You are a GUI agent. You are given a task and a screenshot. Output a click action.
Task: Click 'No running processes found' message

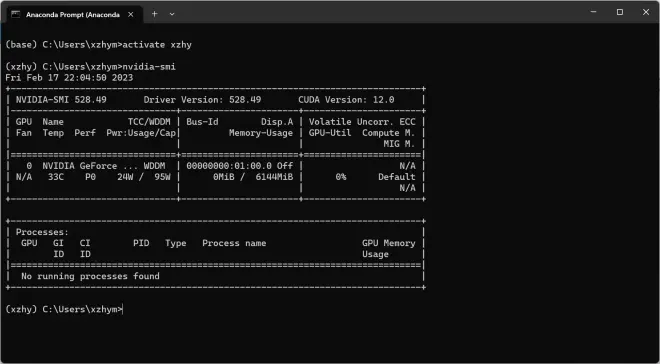tap(90, 276)
